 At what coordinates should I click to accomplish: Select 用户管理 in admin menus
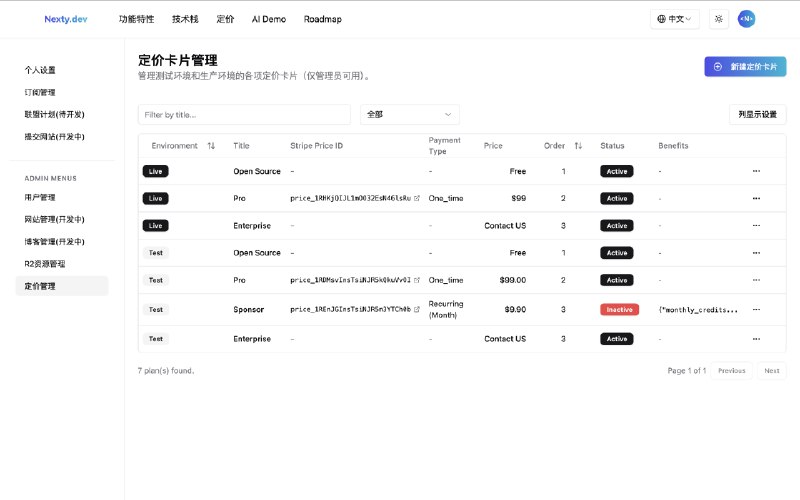click(x=40, y=197)
